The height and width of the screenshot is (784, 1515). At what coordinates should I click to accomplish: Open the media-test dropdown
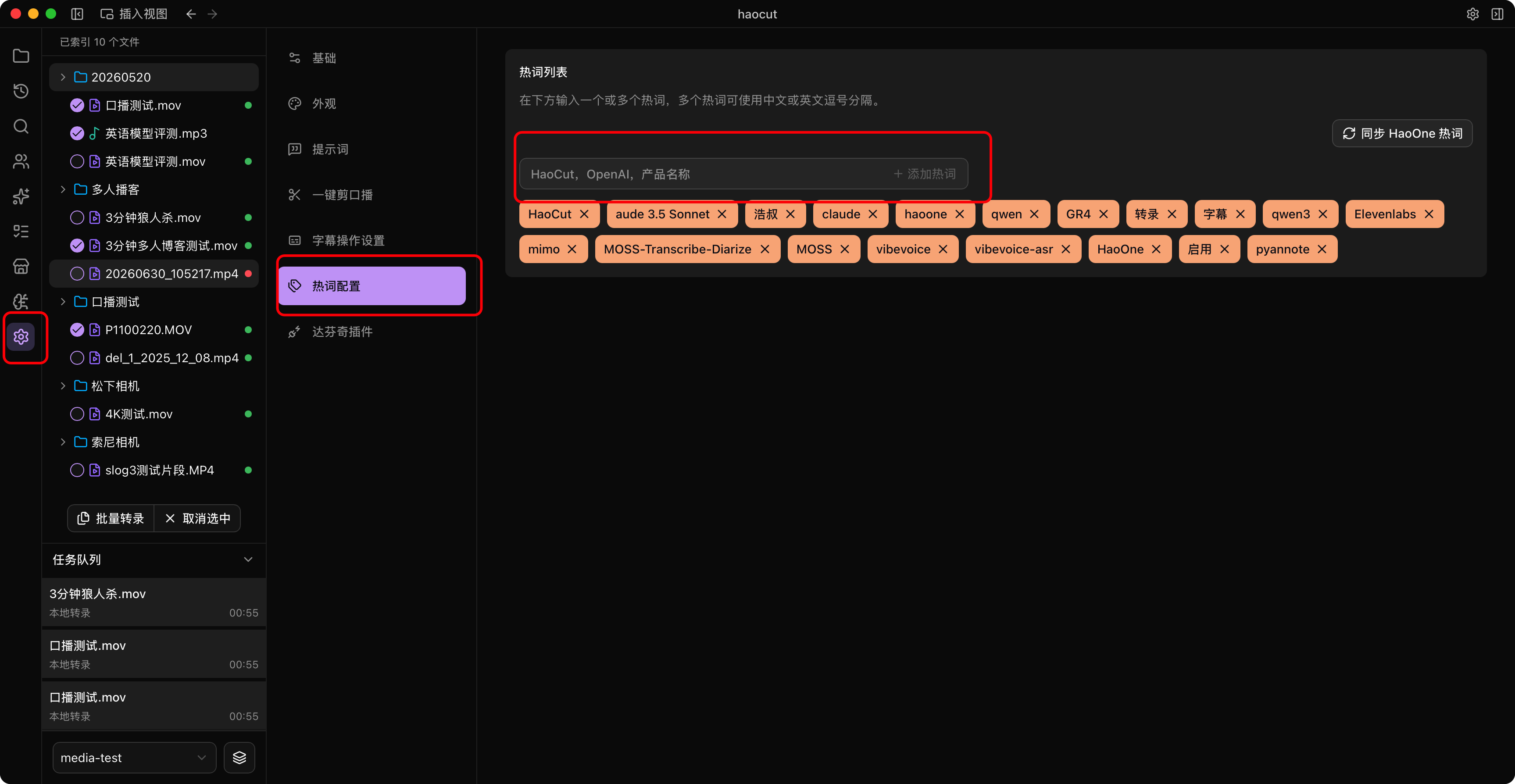point(134,758)
